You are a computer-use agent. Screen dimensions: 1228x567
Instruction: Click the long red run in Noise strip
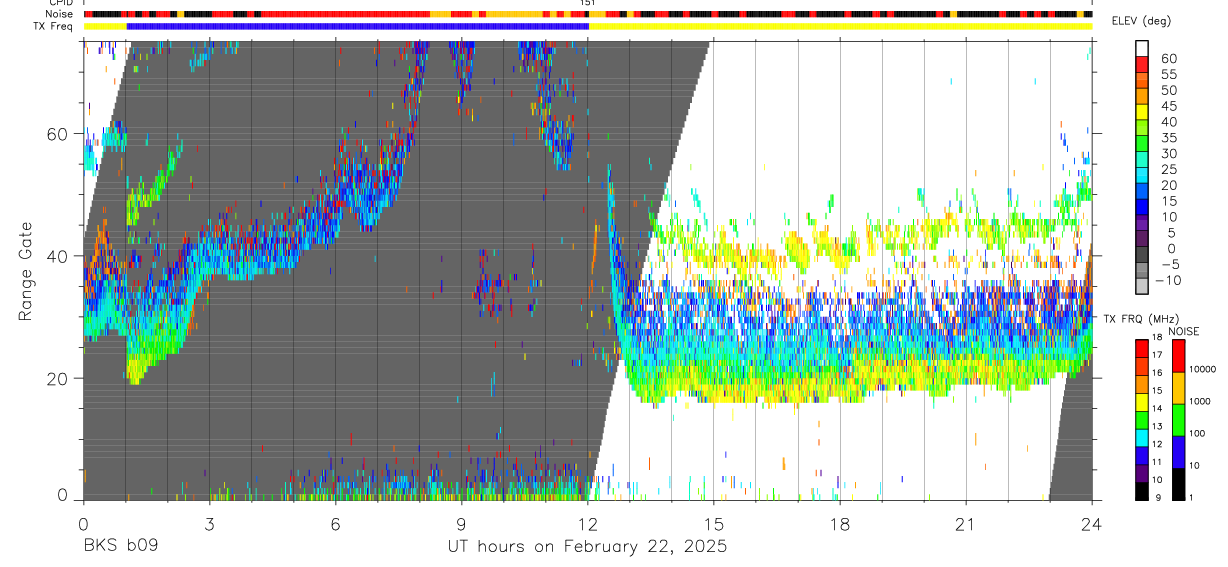pos(345,14)
